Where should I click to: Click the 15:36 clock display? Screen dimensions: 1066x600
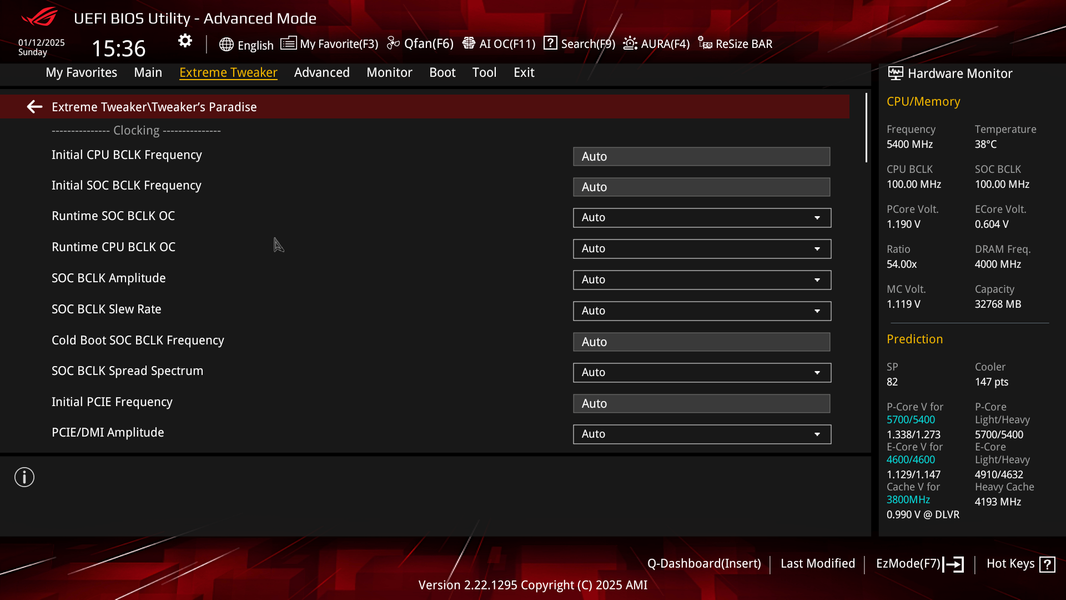pyautogui.click(x=118, y=48)
